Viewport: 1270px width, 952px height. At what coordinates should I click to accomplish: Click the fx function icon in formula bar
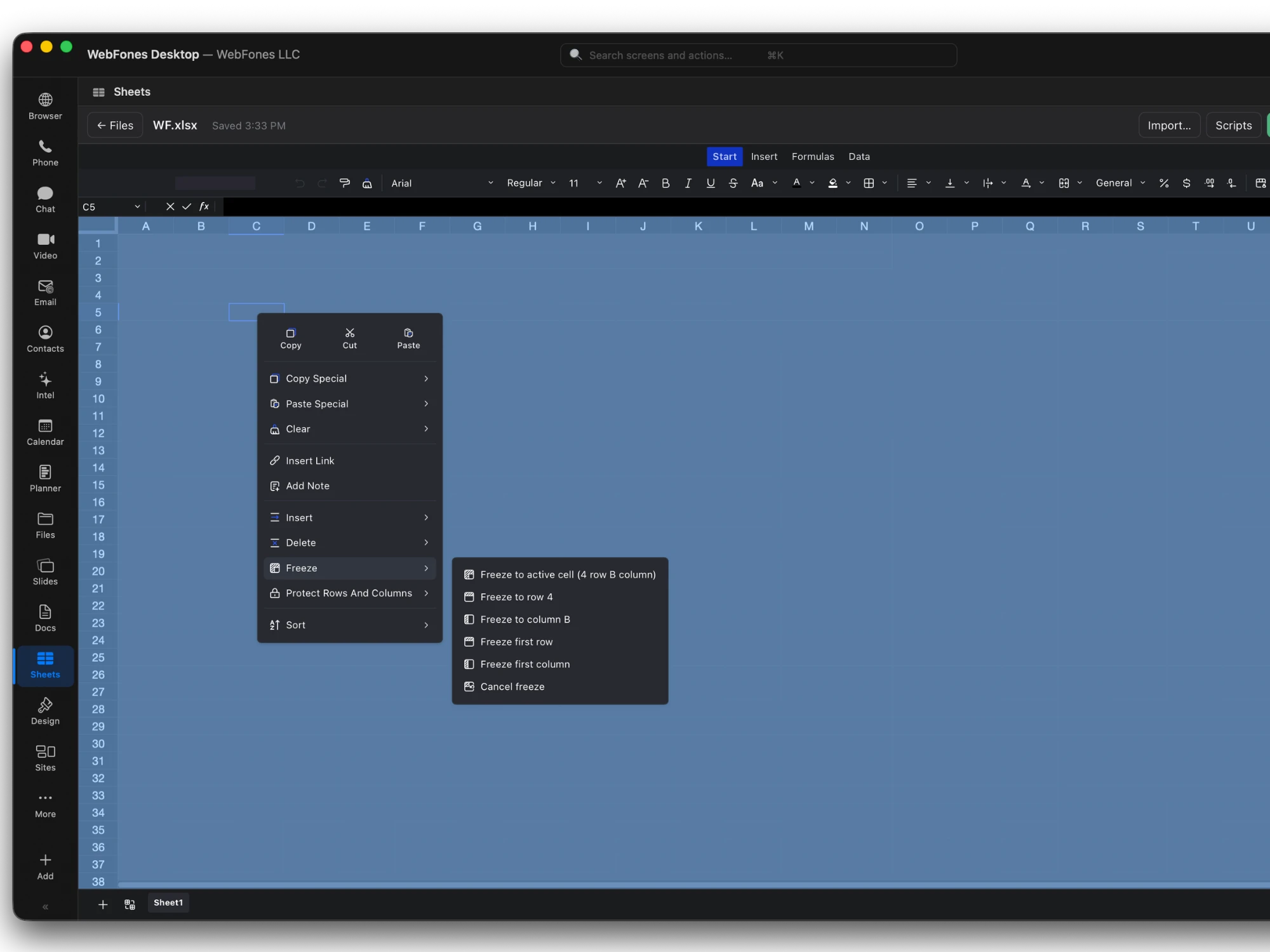[204, 206]
